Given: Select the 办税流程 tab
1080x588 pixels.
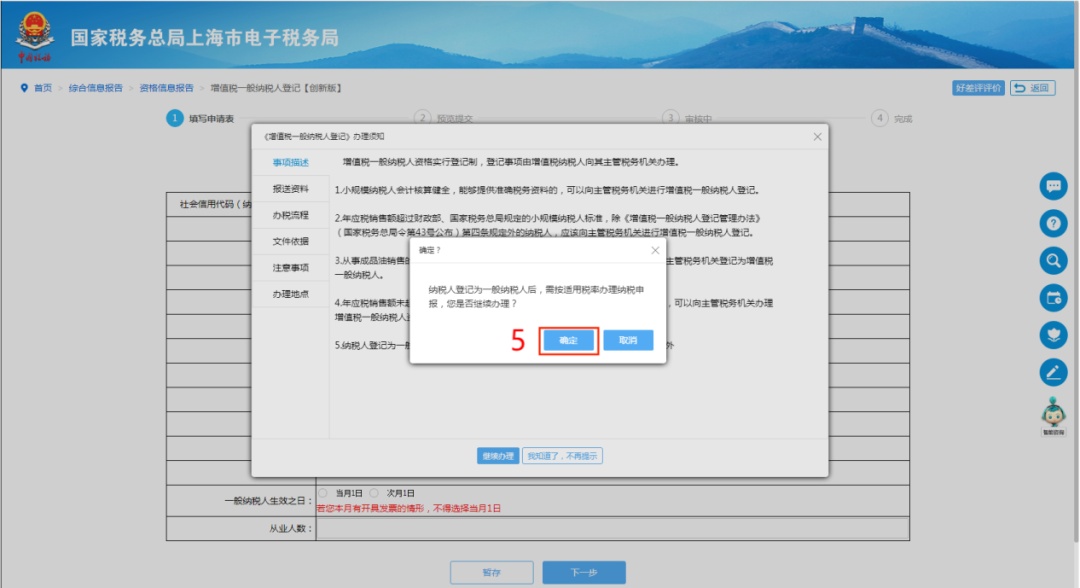Looking at the screenshot, I should tap(291, 215).
